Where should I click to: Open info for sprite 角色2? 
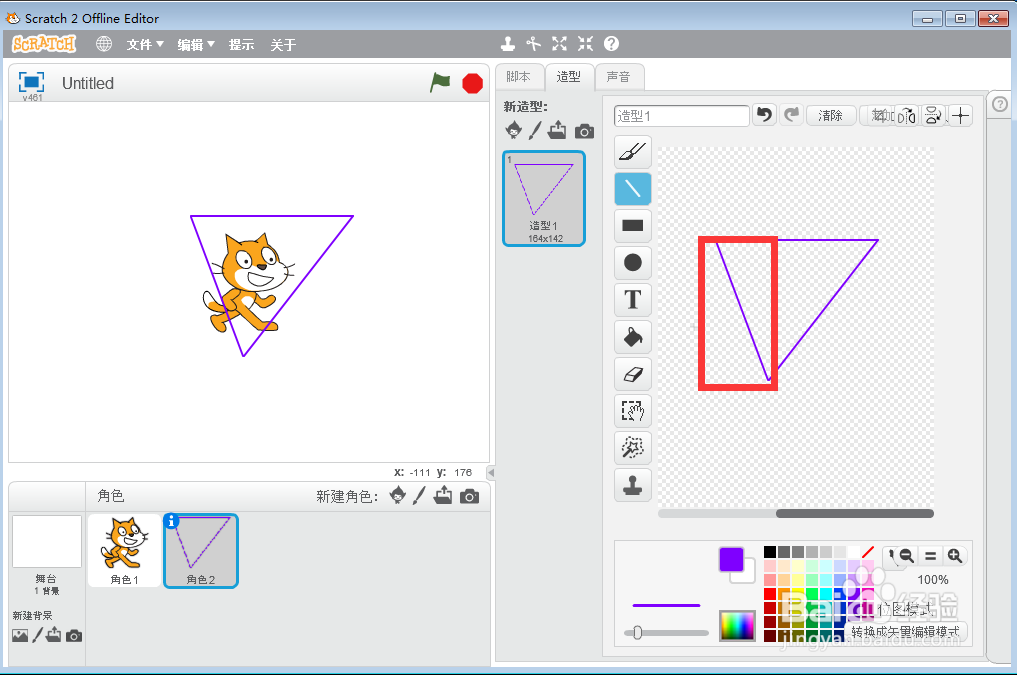[x=171, y=521]
